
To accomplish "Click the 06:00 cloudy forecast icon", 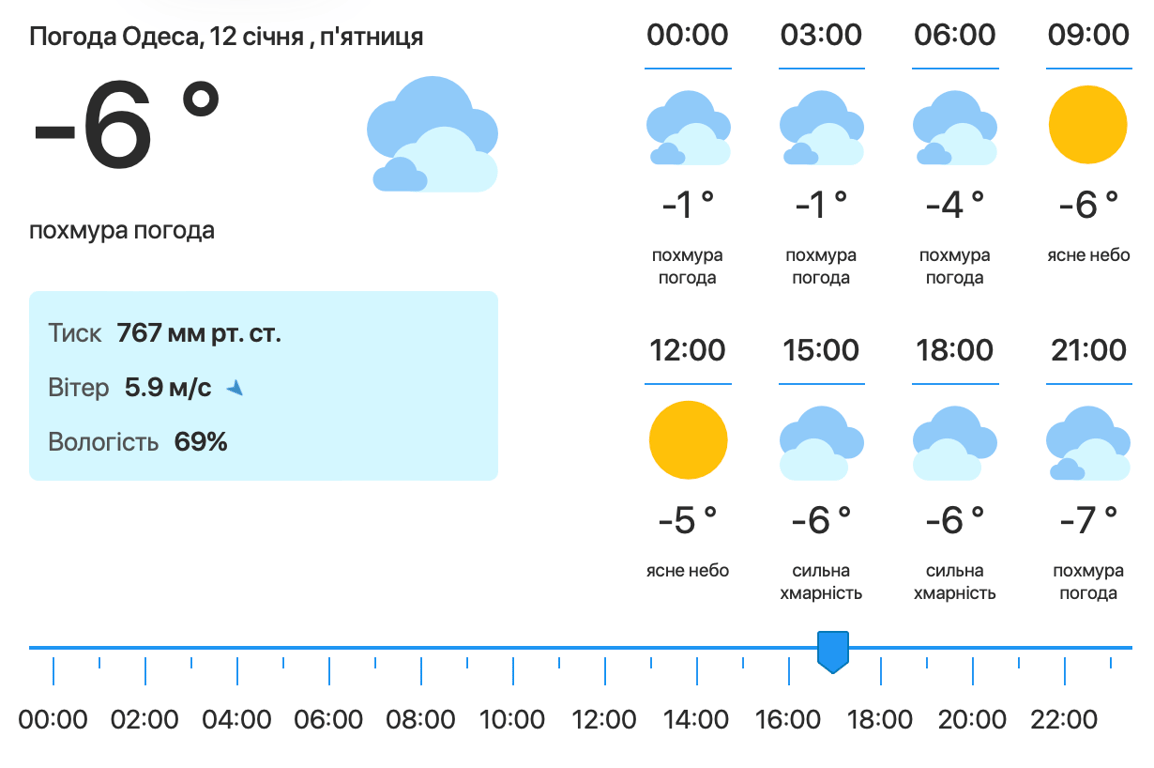I will (955, 127).
